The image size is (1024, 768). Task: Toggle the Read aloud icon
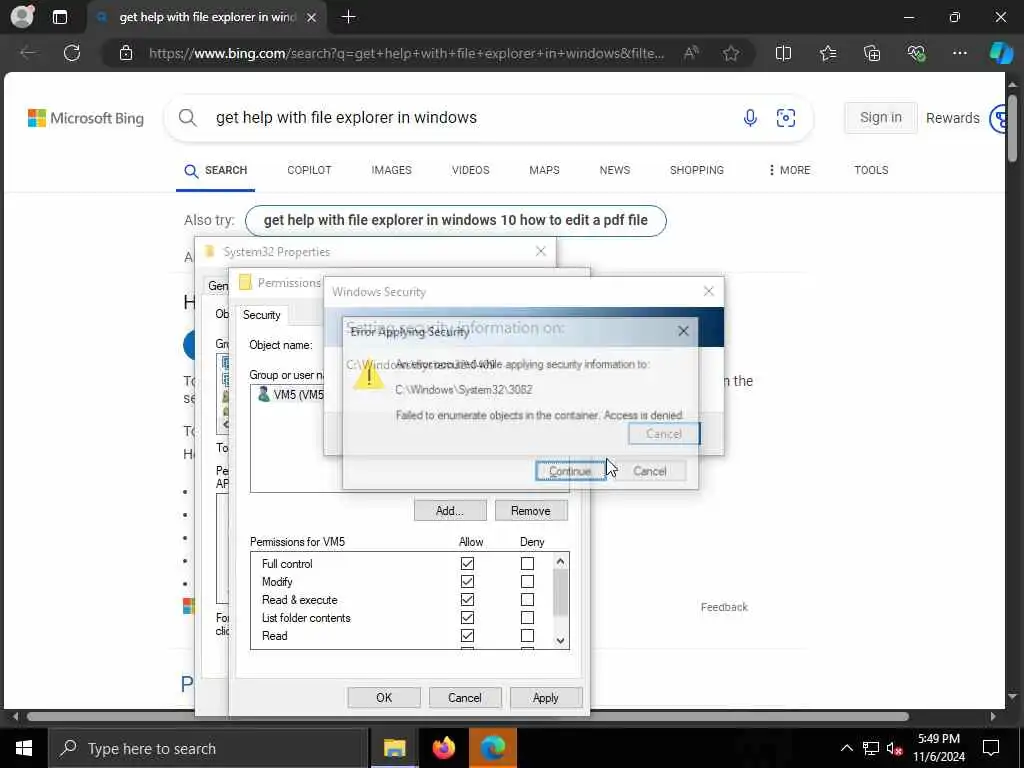coord(691,53)
